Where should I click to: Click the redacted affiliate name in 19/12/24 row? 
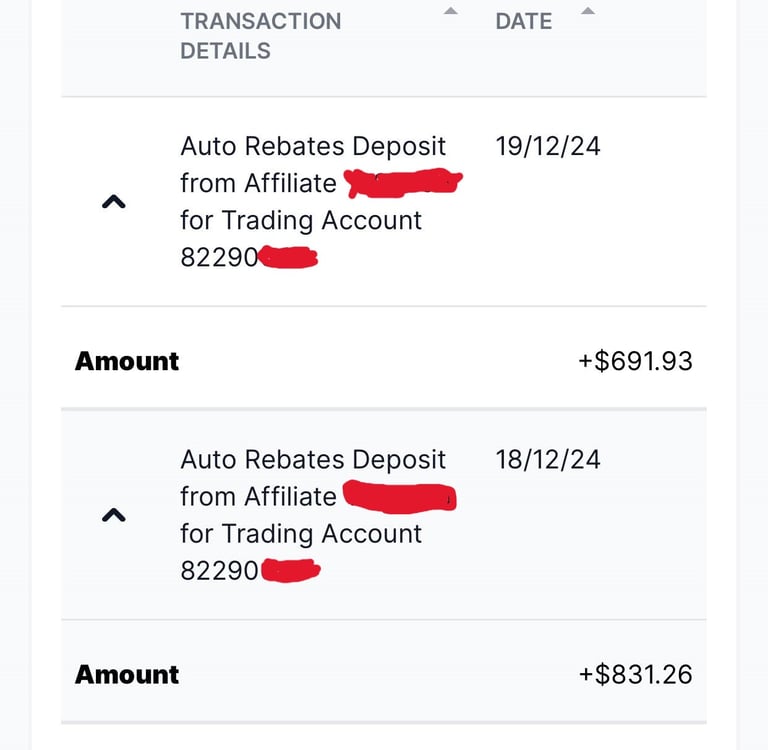(x=402, y=183)
